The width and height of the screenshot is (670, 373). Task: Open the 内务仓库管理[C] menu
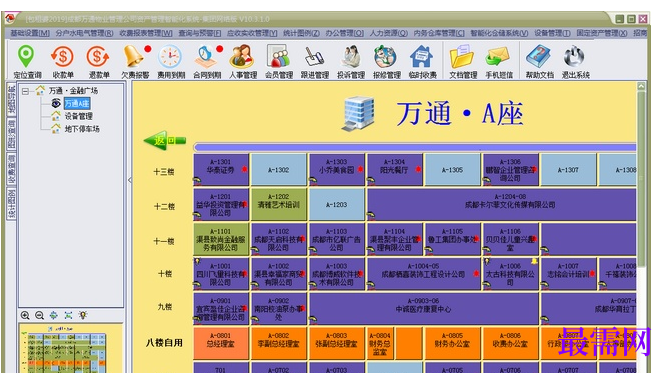[x=439, y=33]
